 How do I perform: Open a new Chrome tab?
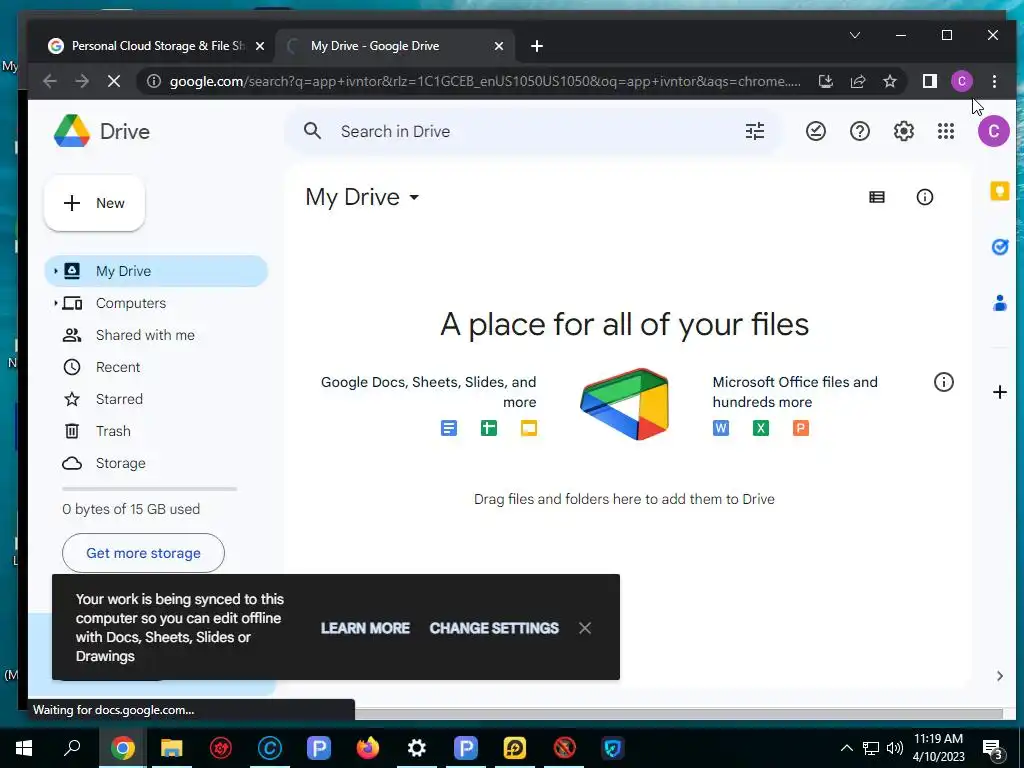tap(537, 46)
